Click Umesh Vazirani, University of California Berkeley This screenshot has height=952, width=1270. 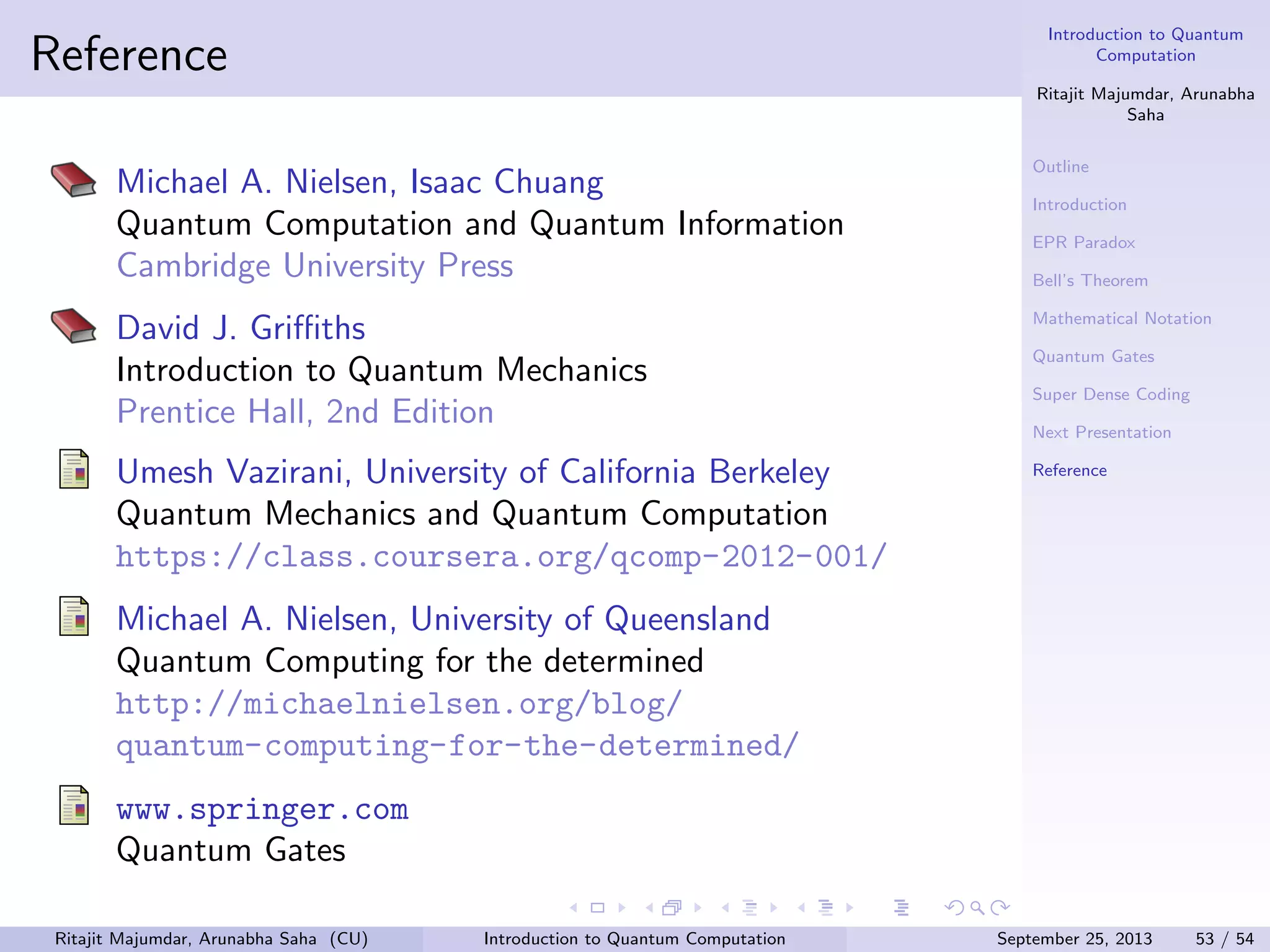473,472
